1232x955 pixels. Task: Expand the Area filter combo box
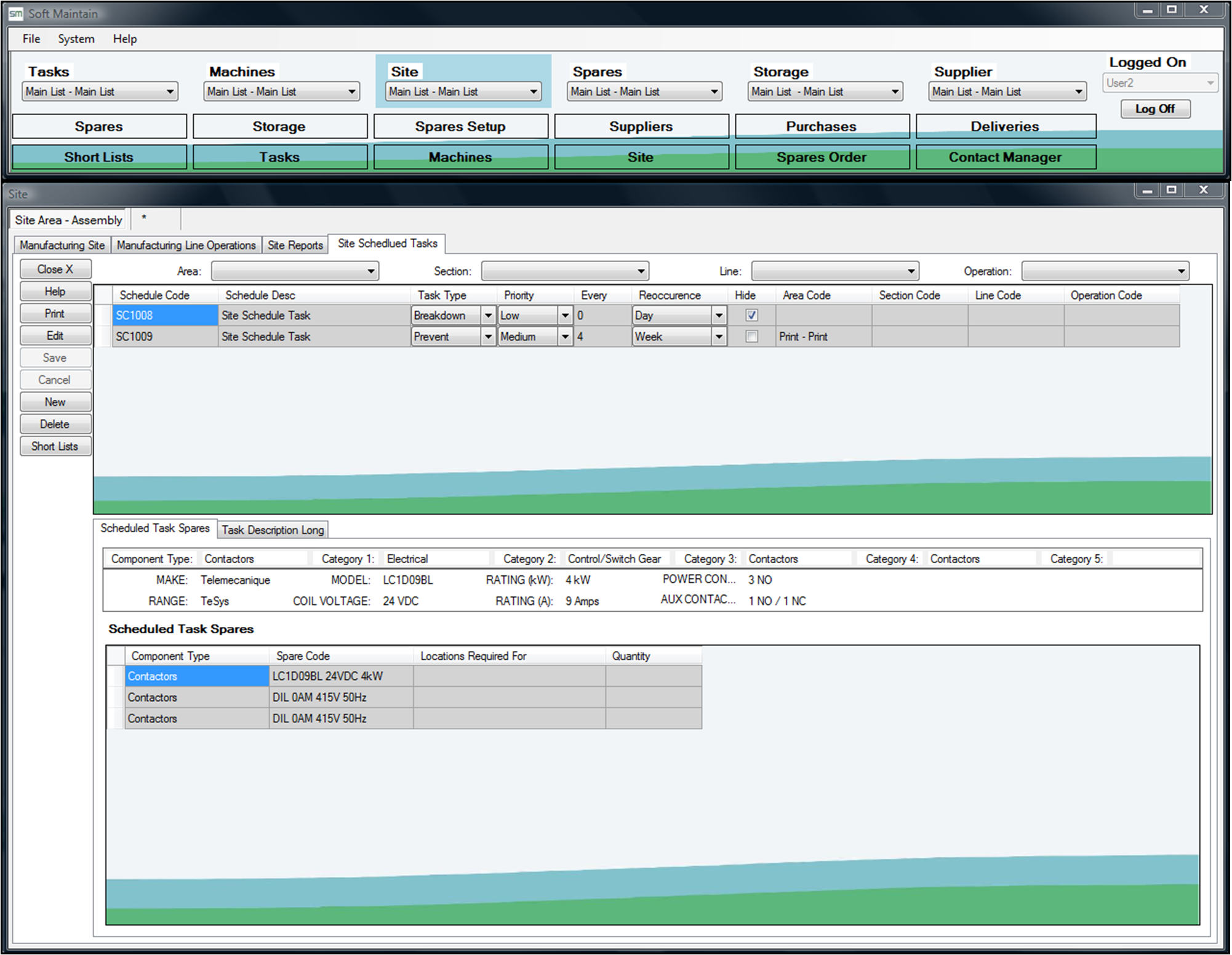coord(295,271)
